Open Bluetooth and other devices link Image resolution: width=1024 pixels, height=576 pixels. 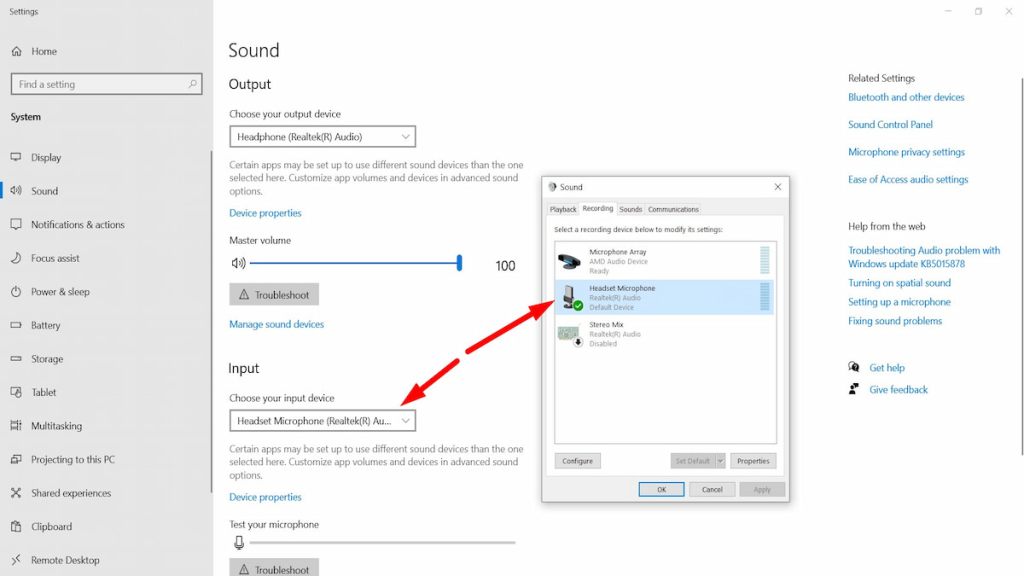tap(906, 97)
